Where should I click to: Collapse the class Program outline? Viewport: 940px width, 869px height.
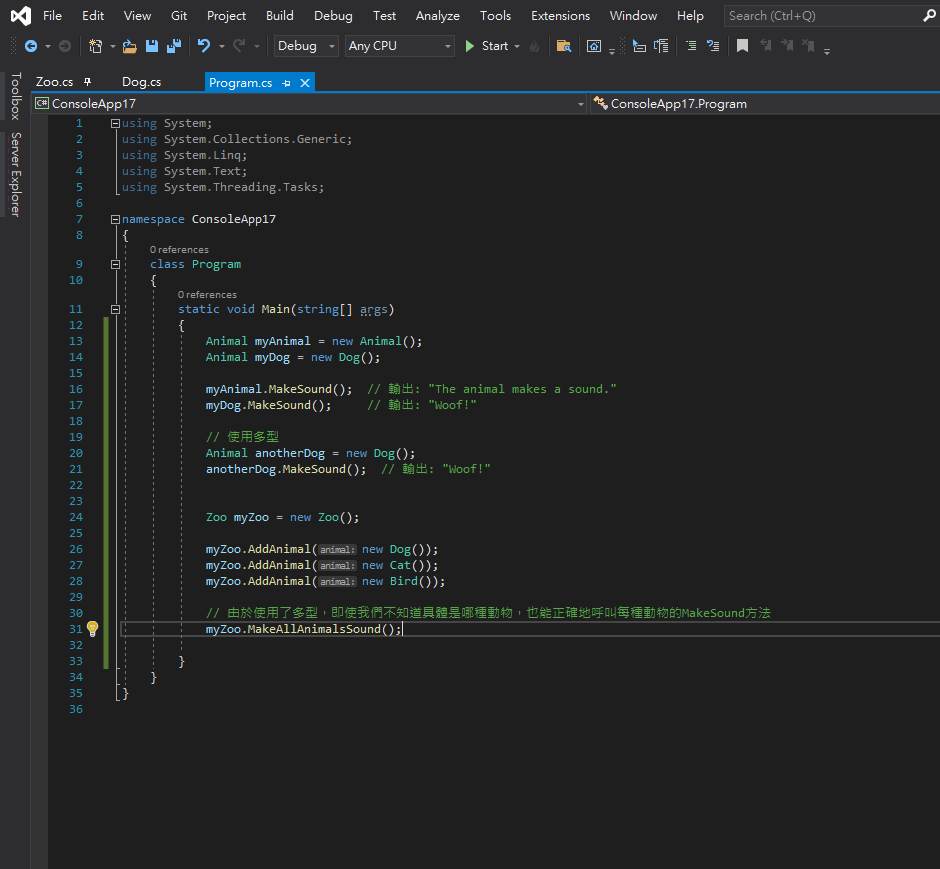tap(116, 264)
